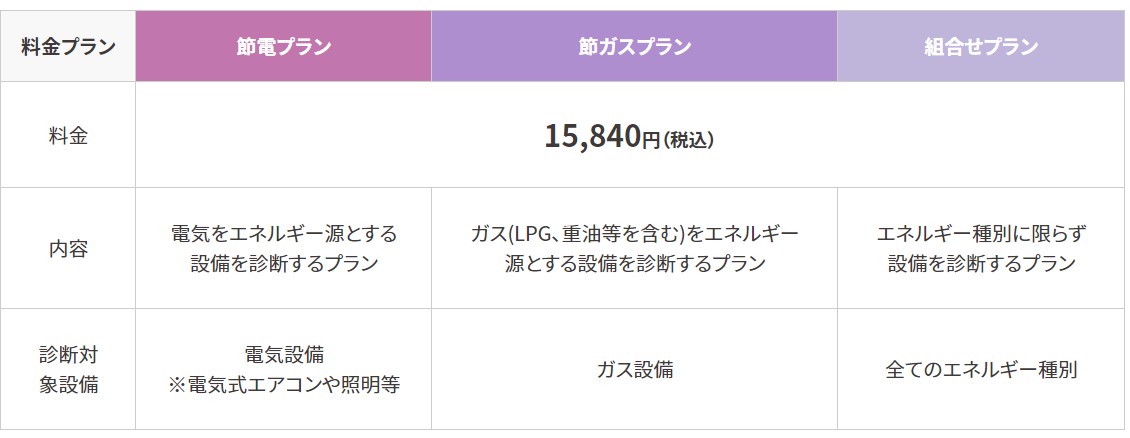Click the (税込) tax-included label
Image resolution: width=1130 pixels, height=438 pixels.
688,140
